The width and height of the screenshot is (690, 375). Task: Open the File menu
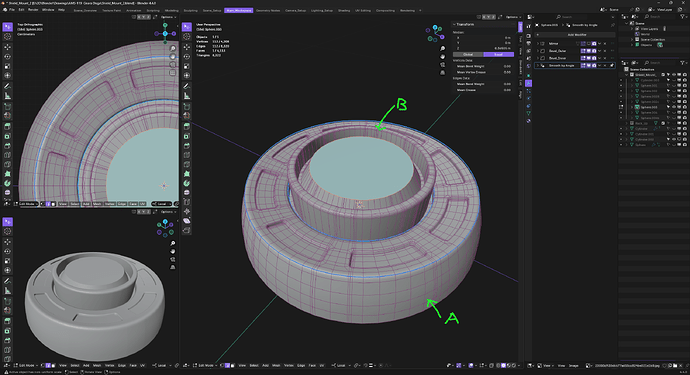(12, 10)
